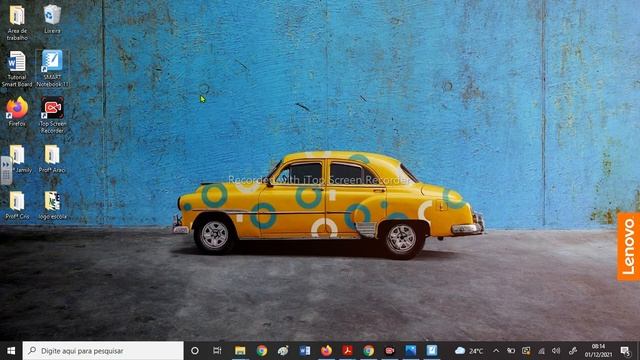Open Task View on the taskbar
640x360 pixels.
tap(217, 351)
